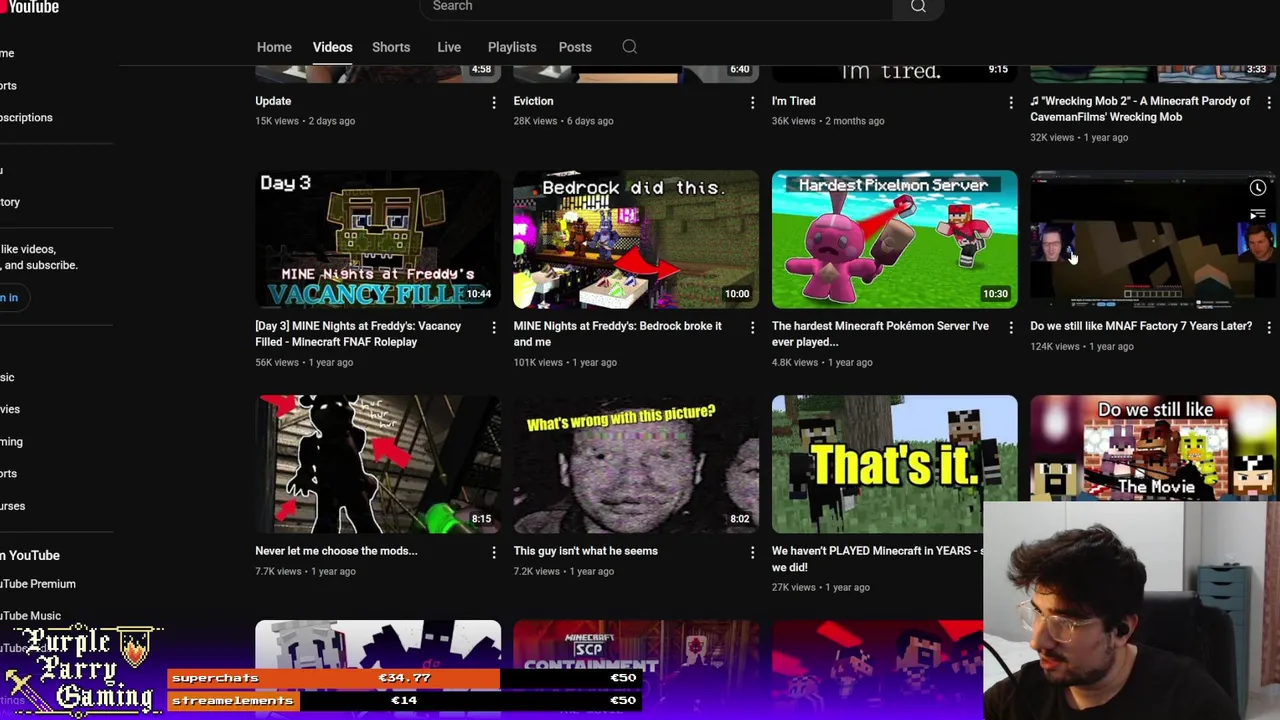Open Day 3 Vacancy Filled FNAF Roleplay title
This screenshot has height=720, width=1280.
358,334
